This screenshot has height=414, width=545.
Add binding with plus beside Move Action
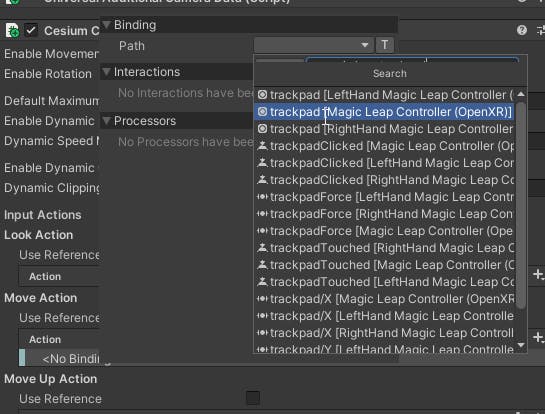click(538, 337)
